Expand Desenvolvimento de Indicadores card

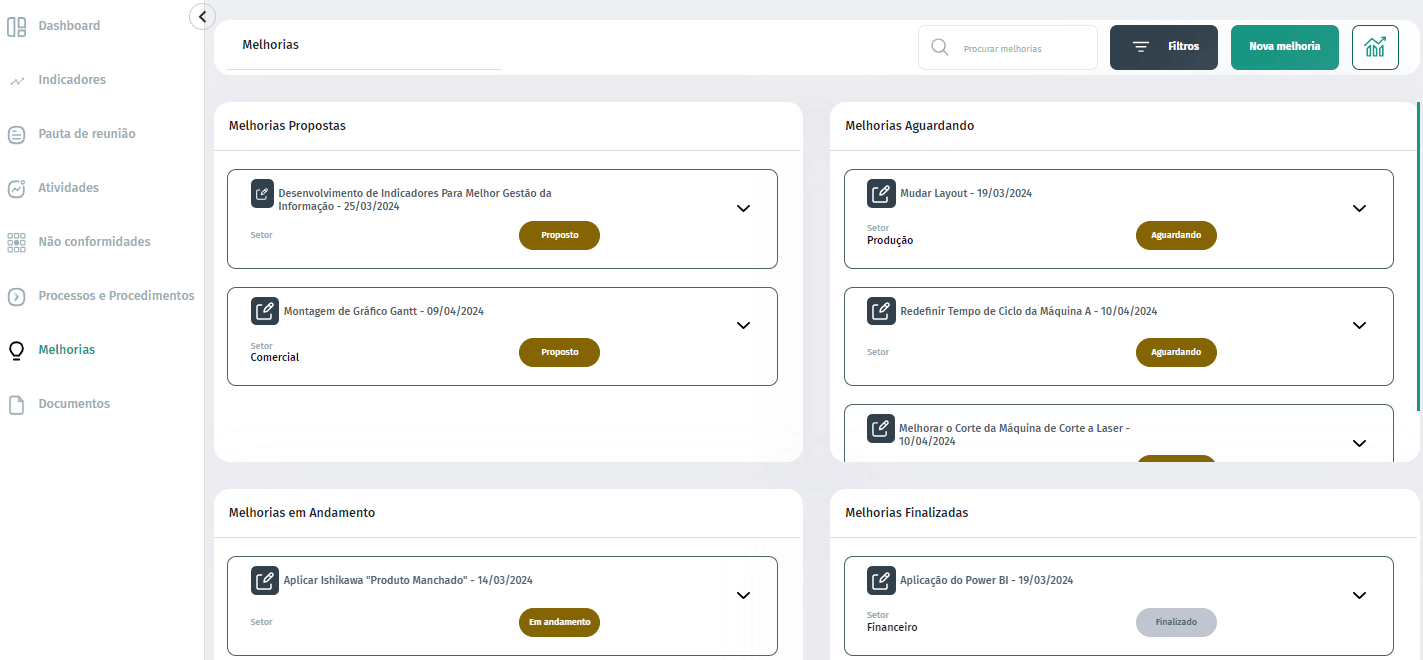[x=743, y=209]
